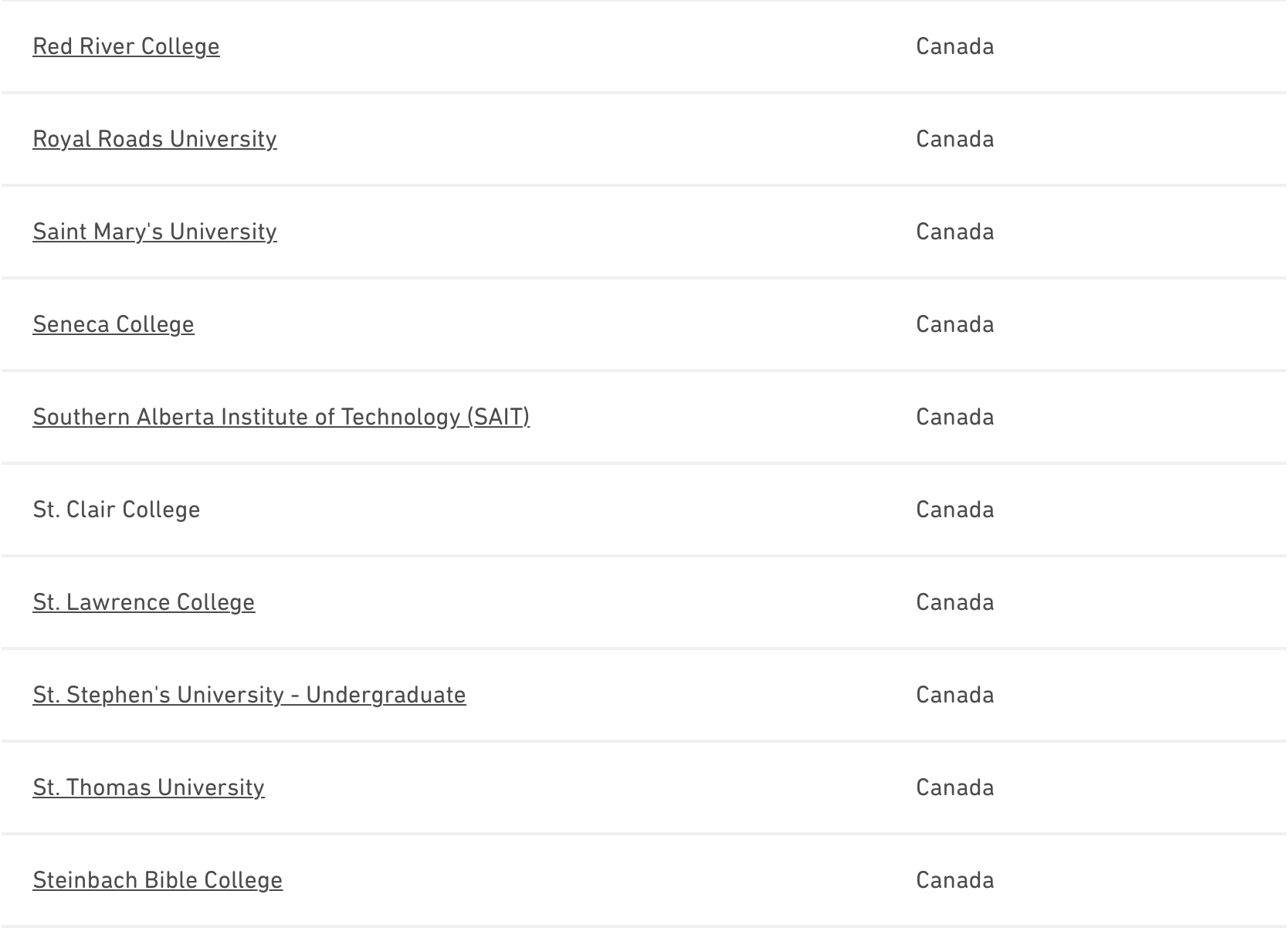Click Canada in the Red River College row

[954, 46]
